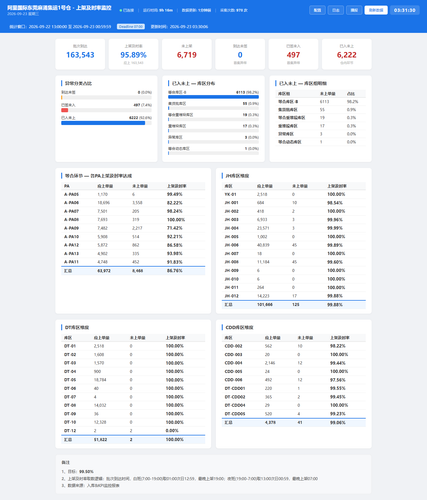Select row DT-CDD02 in the CDD table

(x=294, y=397)
